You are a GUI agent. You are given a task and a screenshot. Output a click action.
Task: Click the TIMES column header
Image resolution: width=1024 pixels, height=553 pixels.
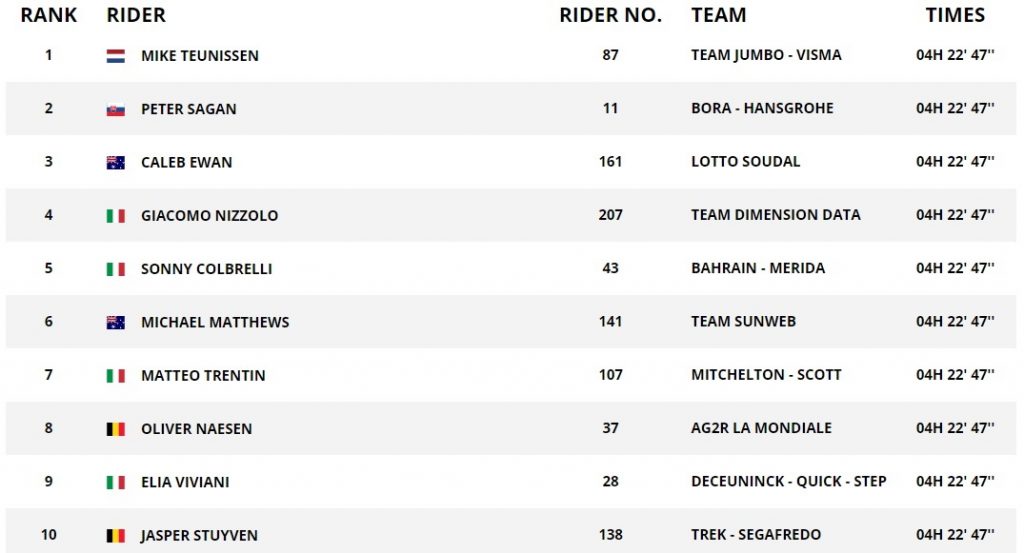click(x=955, y=15)
